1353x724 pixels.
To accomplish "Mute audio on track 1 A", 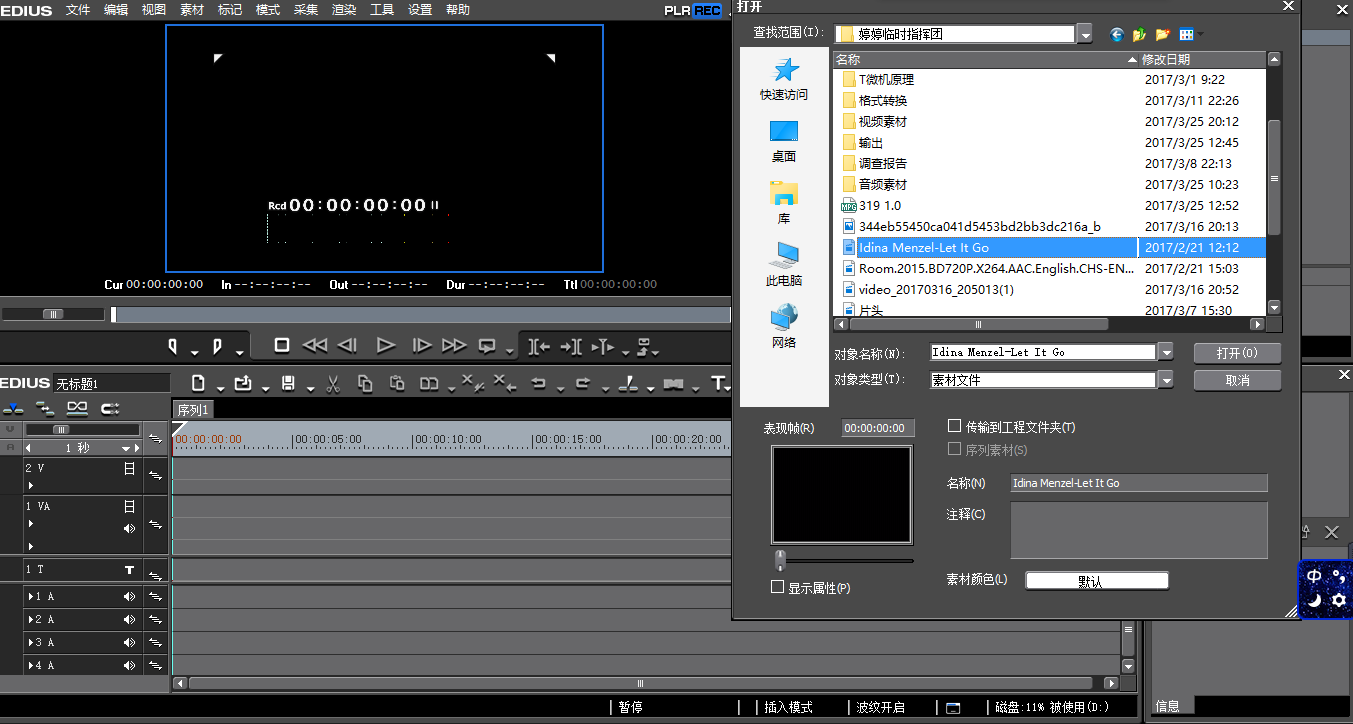I will pyautogui.click(x=129, y=596).
